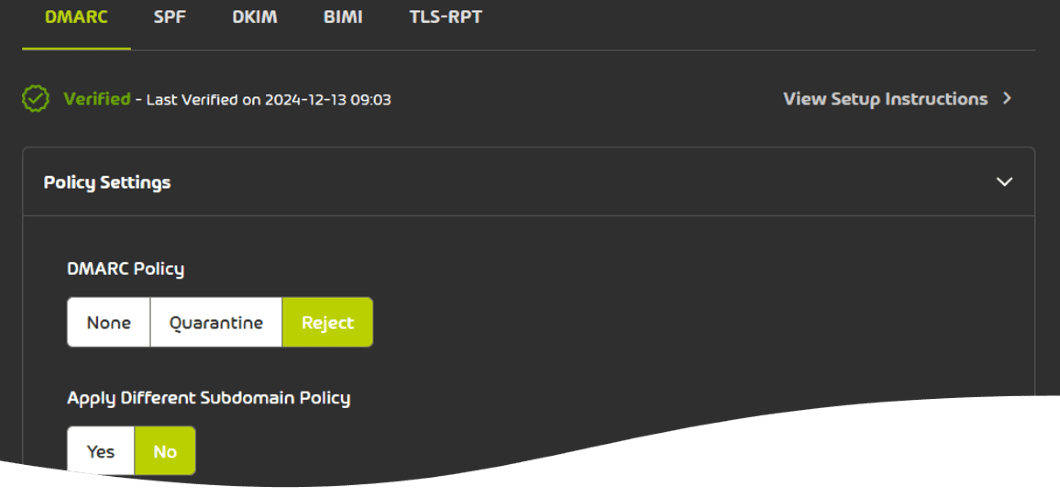Image resolution: width=1060 pixels, height=488 pixels.
Task: Go to the BIMI tab
Action: 343,17
